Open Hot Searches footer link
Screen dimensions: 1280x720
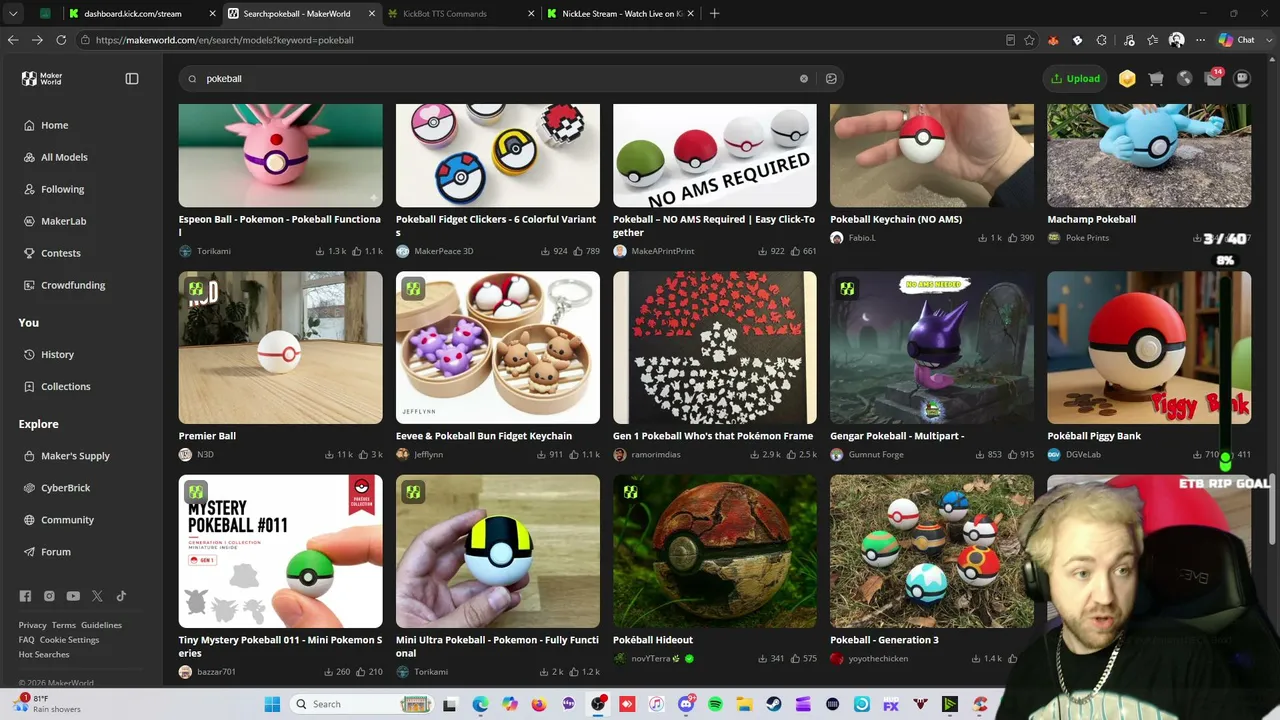pos(44,654)
